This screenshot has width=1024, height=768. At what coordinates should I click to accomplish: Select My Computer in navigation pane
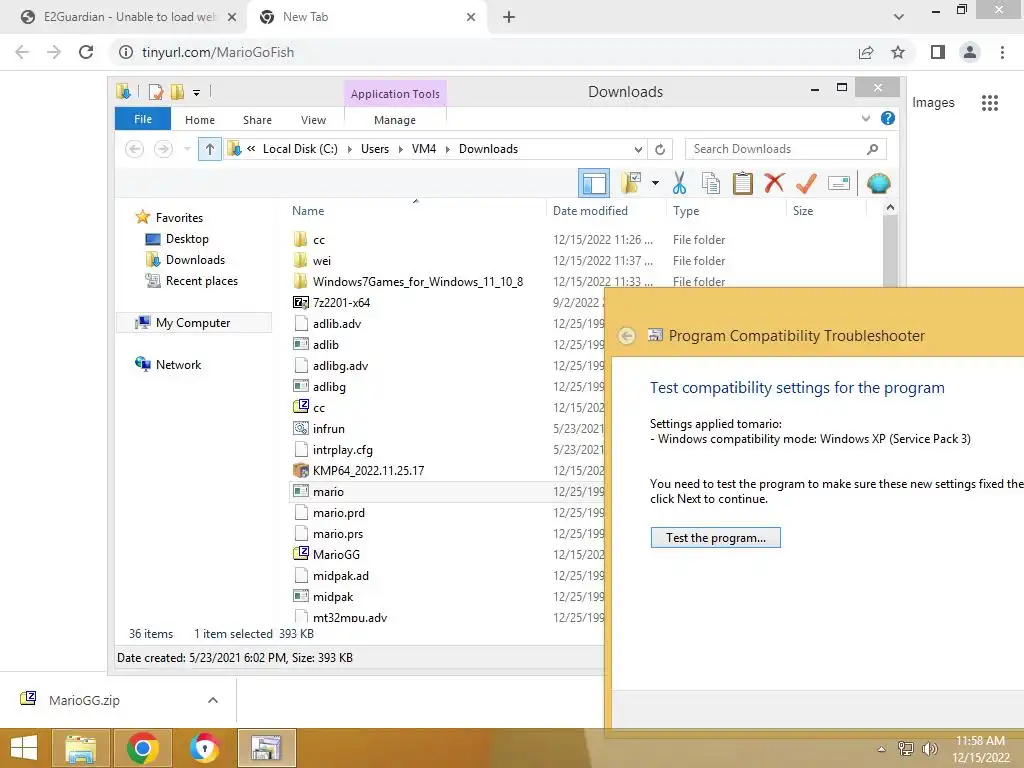pos(193,323)
